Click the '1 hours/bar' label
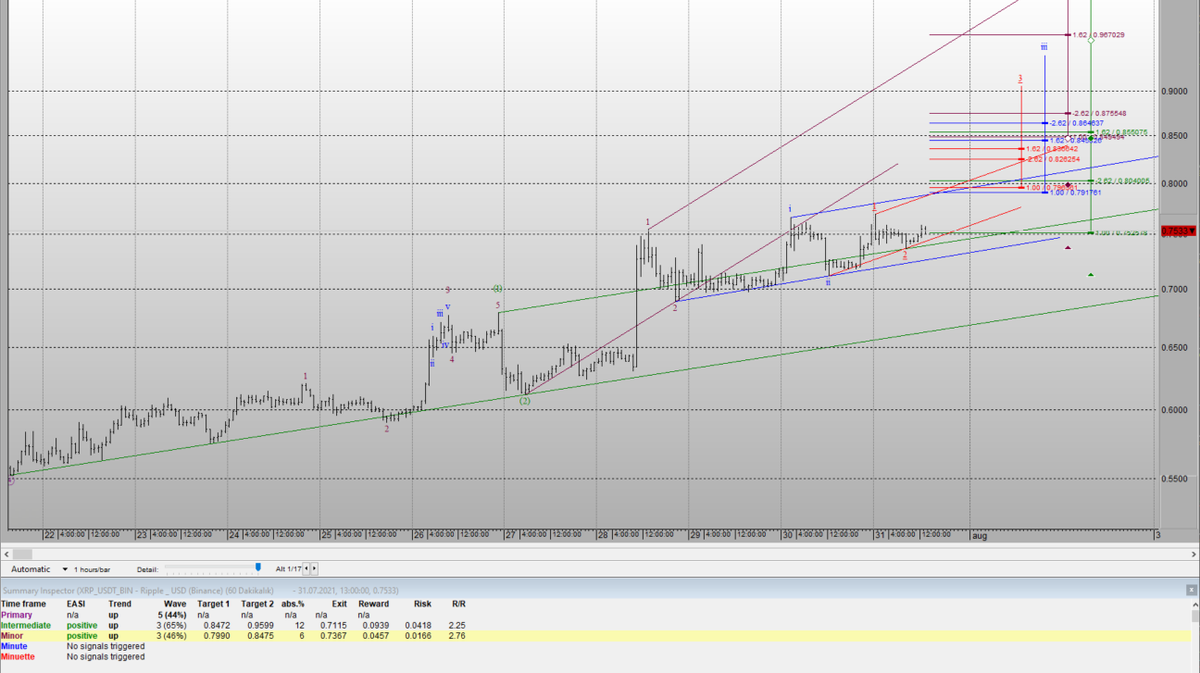The image size is (1200, 673). (93, 568)
